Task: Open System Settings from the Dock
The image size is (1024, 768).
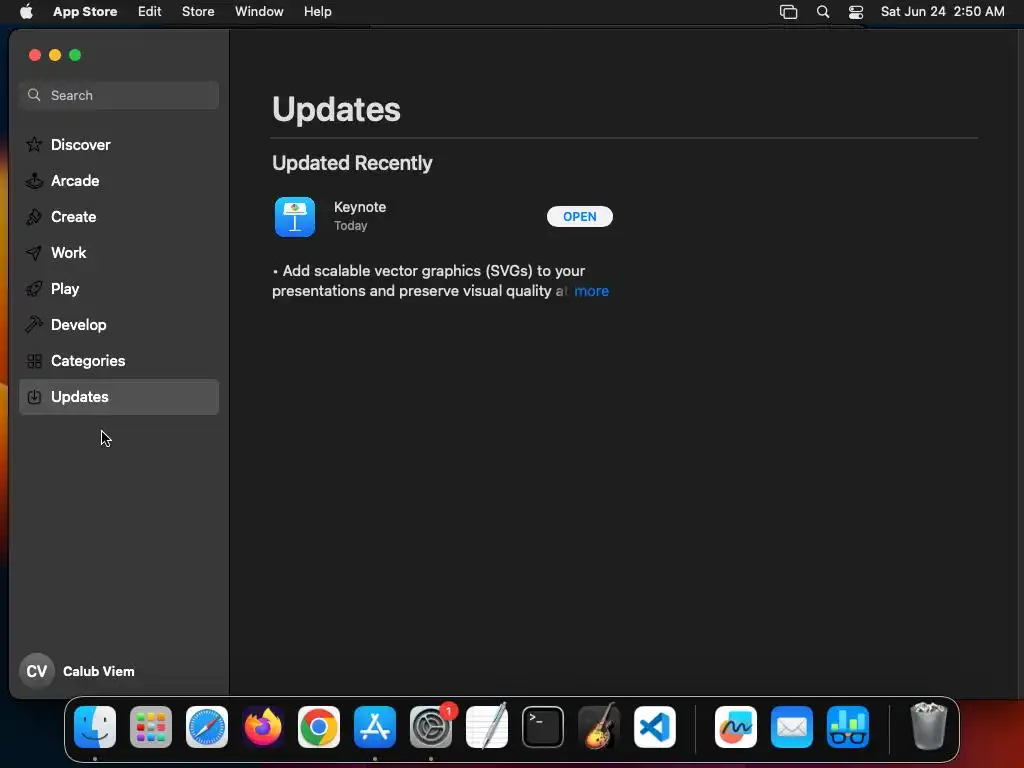Action: click(x=431, y=727)
